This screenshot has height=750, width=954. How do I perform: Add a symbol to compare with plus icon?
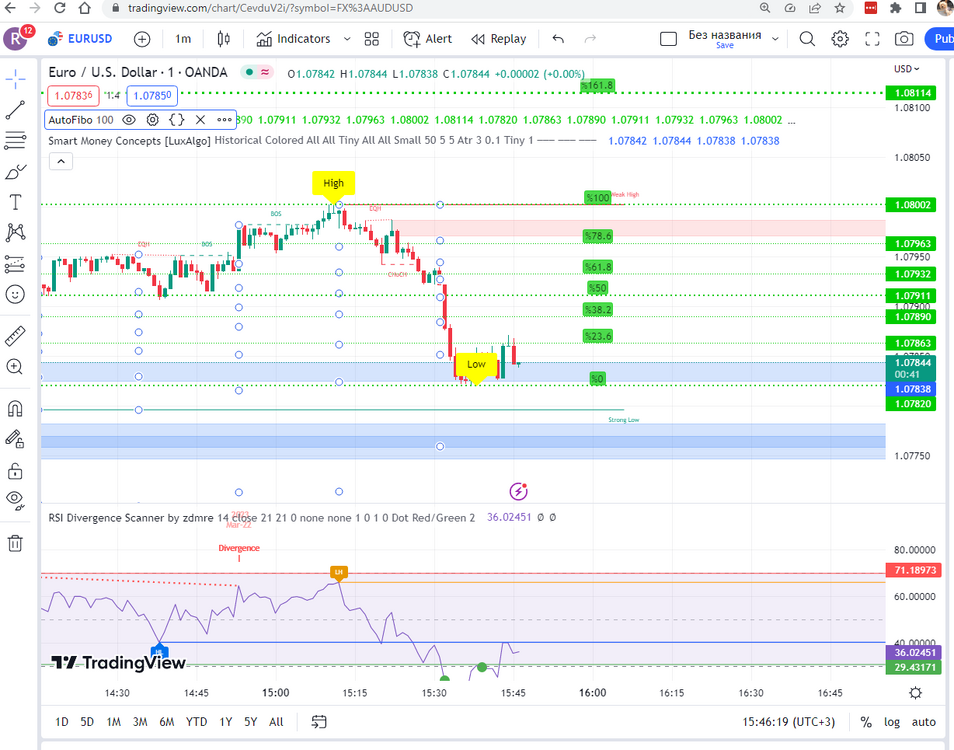point(142,39)
